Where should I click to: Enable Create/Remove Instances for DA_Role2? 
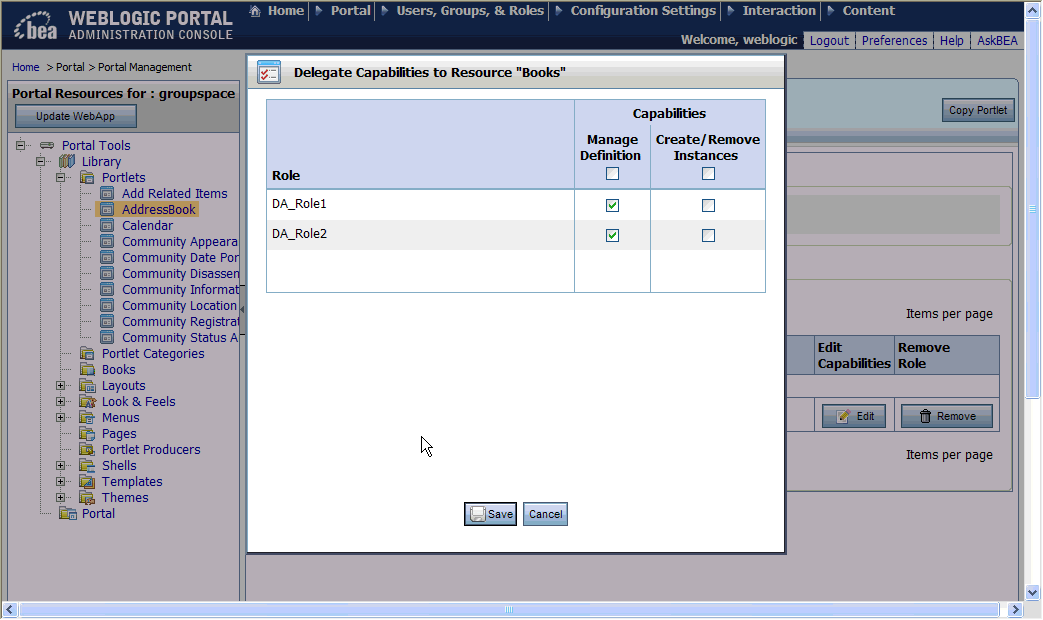pyautogui.click(x=708, y=235)
